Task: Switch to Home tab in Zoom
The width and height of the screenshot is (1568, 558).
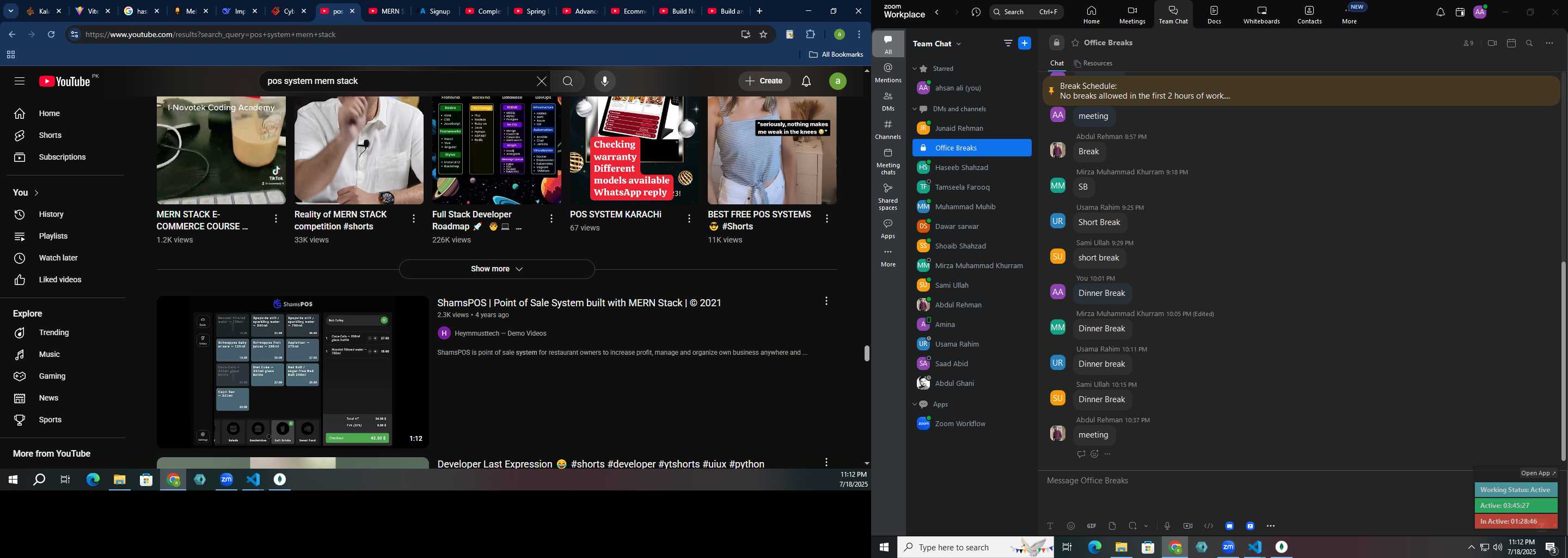Action: point(1092,15)
